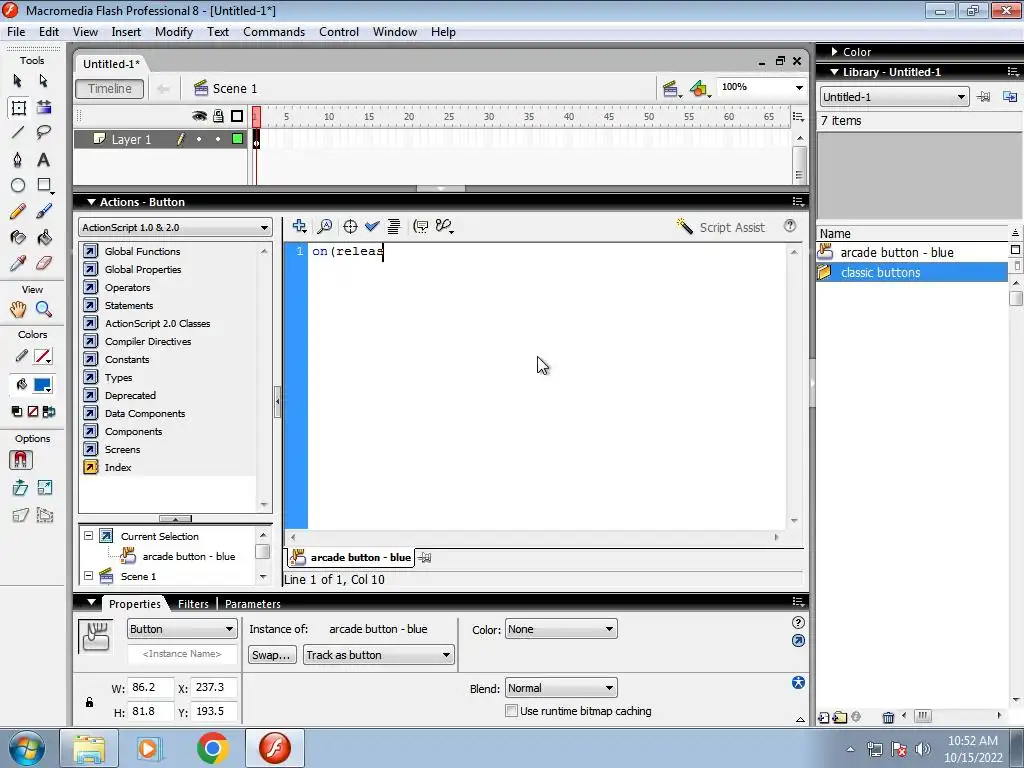
Task: Show code hint icon in Actions toolbar
Action: click(421, 227)
